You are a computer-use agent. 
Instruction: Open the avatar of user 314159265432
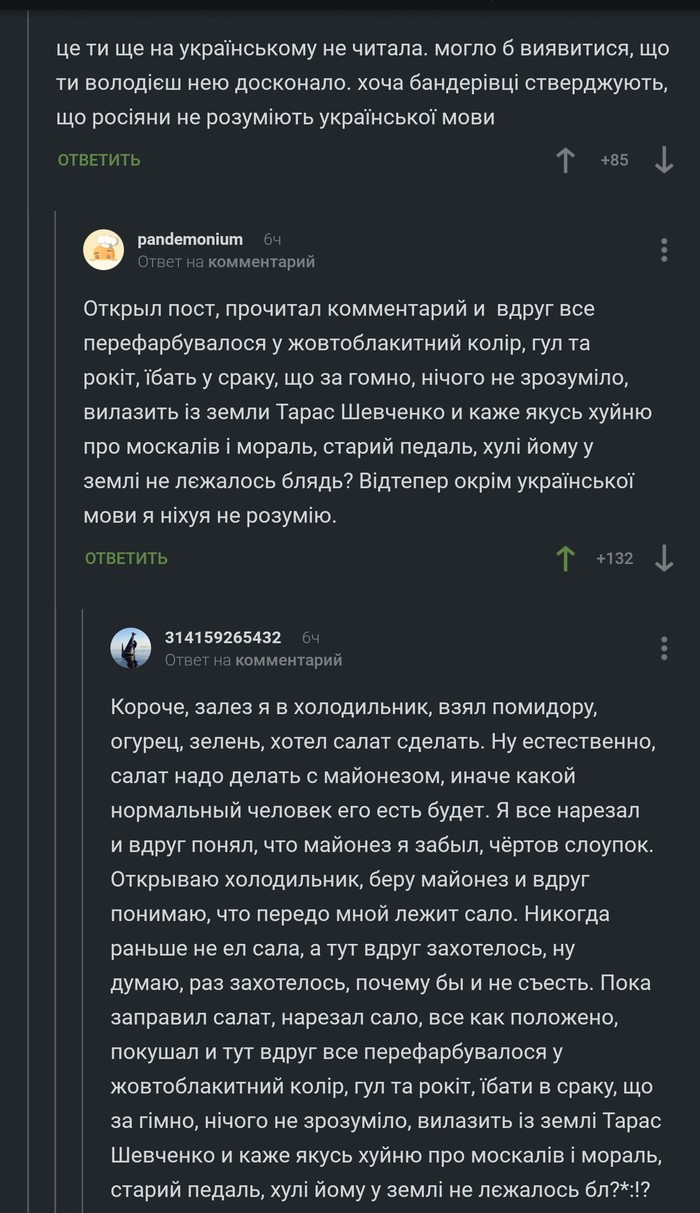pyautogui.click(x=130, y=644)
